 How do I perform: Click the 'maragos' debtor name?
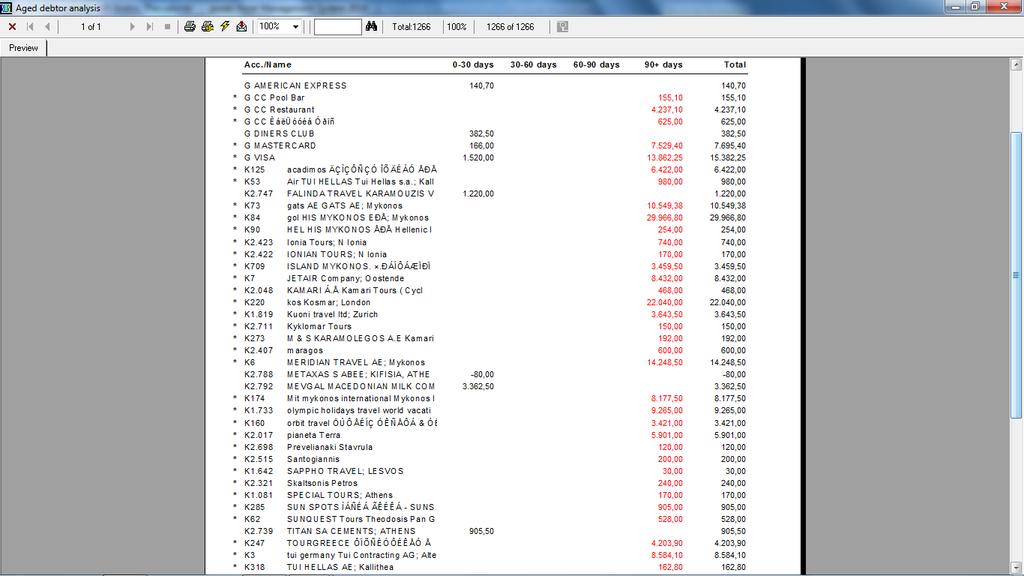[305, 351]
